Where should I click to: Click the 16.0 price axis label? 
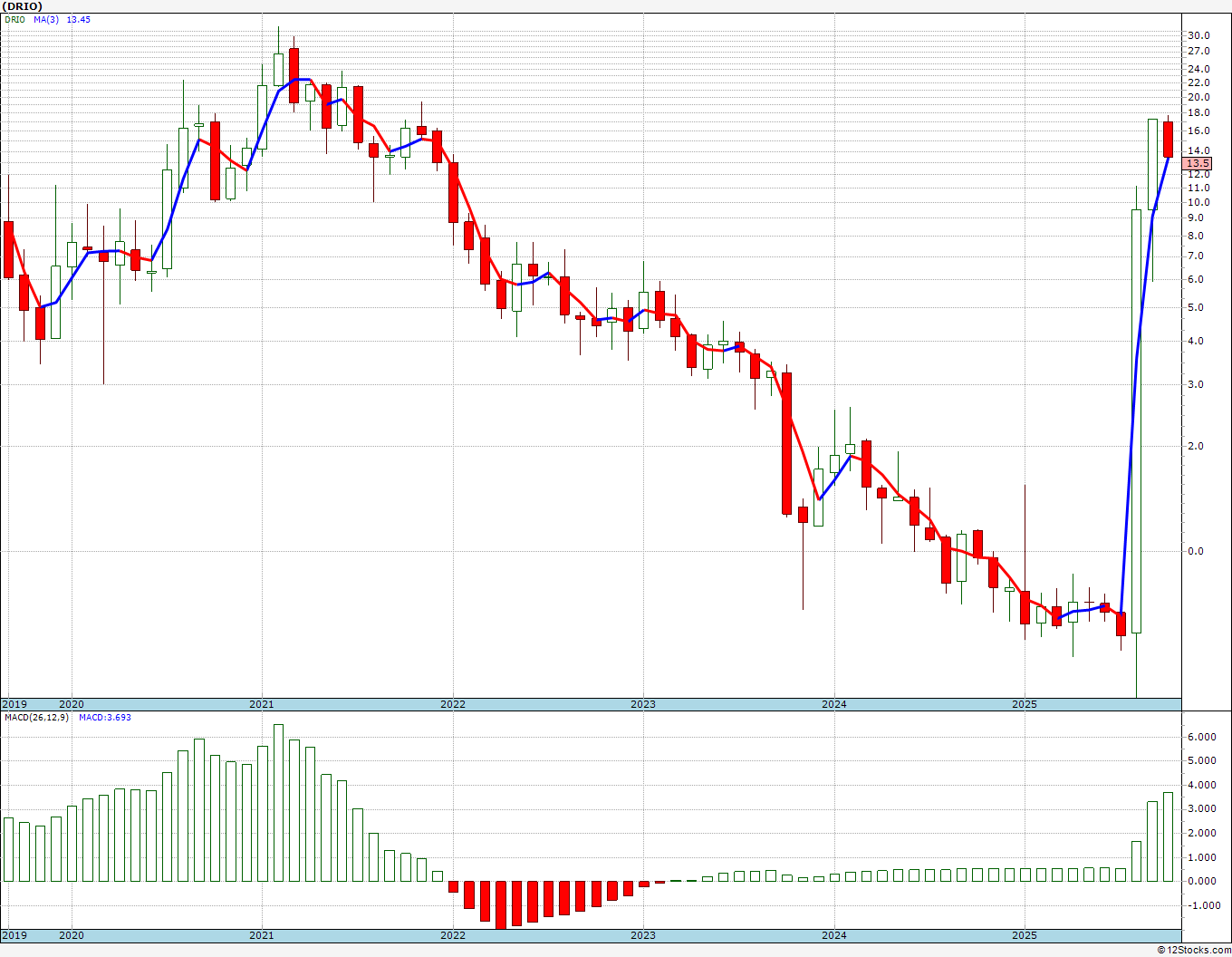click(x=1198, y=130)
